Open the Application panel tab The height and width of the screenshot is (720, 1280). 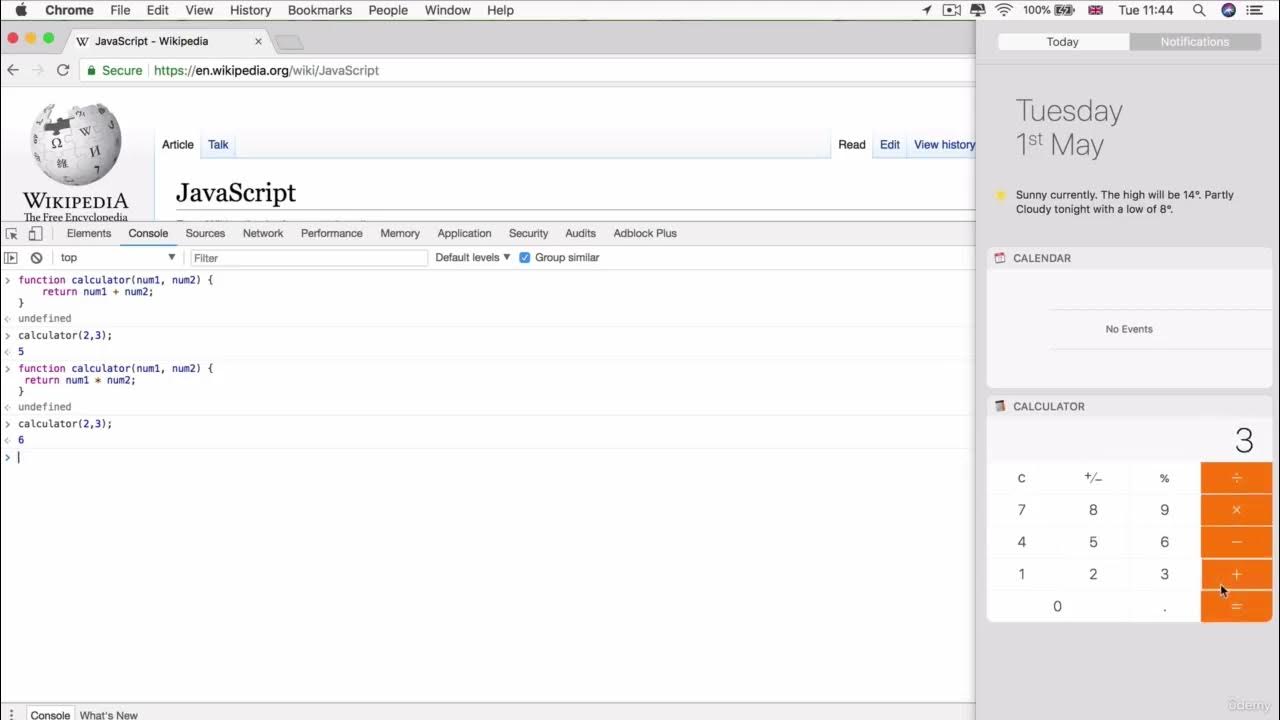[x=464, y=233]
